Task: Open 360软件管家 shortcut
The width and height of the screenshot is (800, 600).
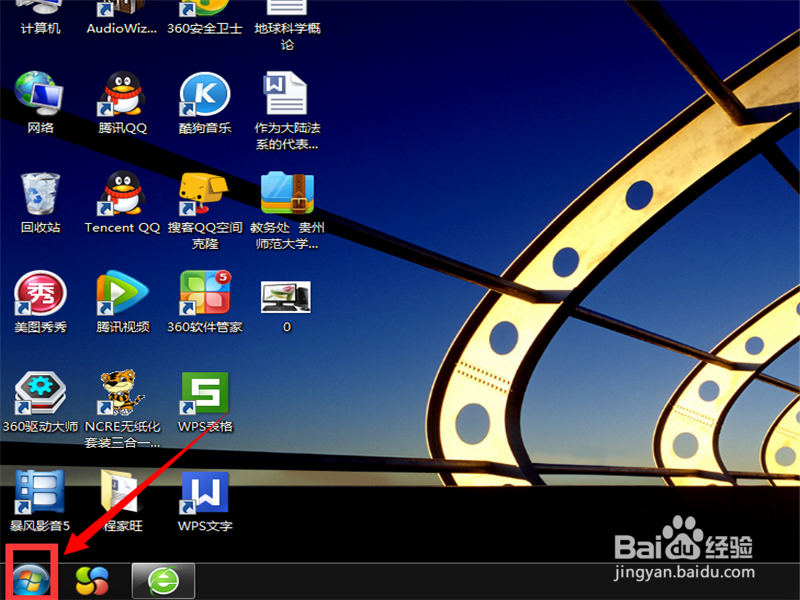Action: [205, 301]
